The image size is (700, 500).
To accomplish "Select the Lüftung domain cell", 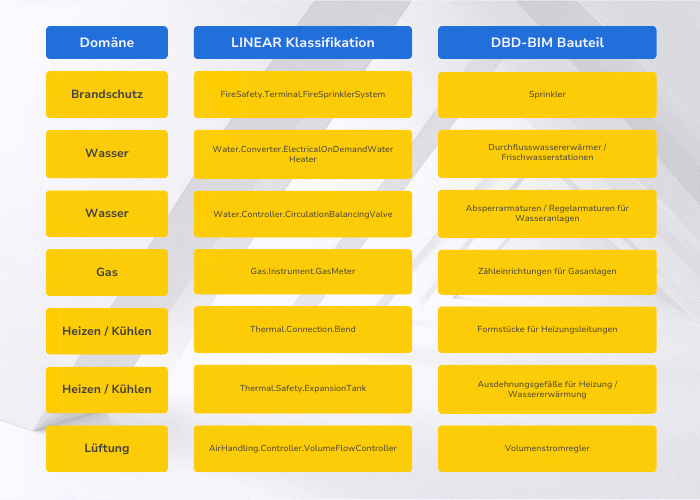I will click(107, 448).
